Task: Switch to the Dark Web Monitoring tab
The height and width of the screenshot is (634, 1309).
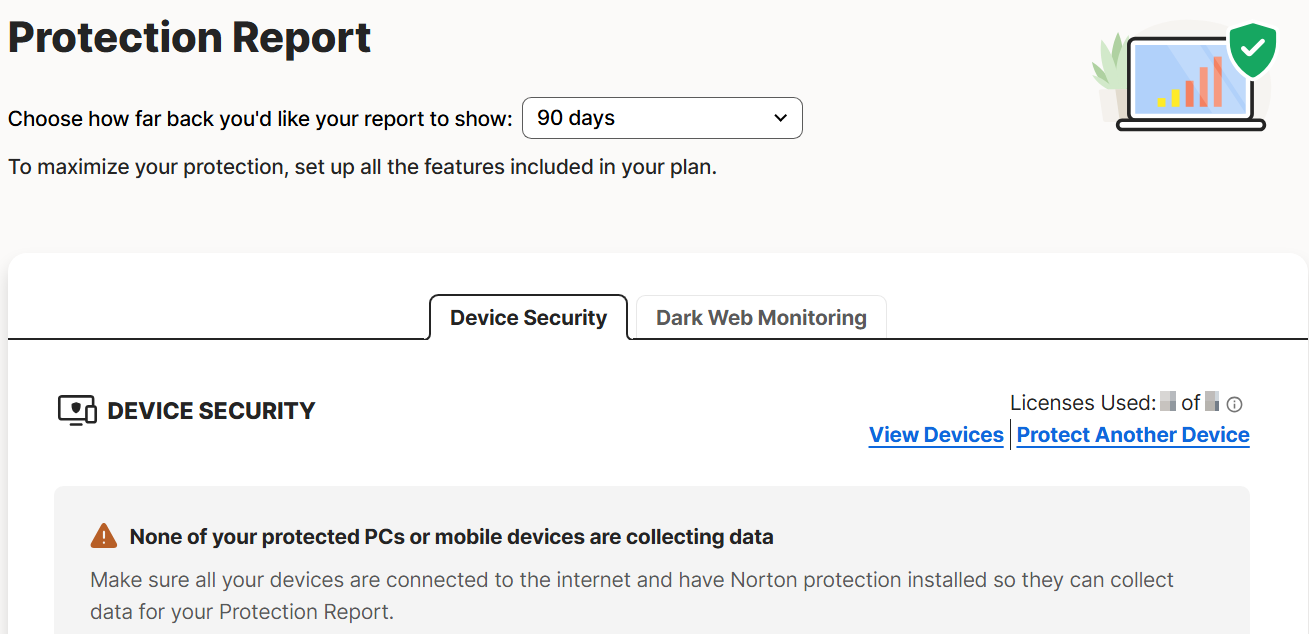Action: coord(761,318)
